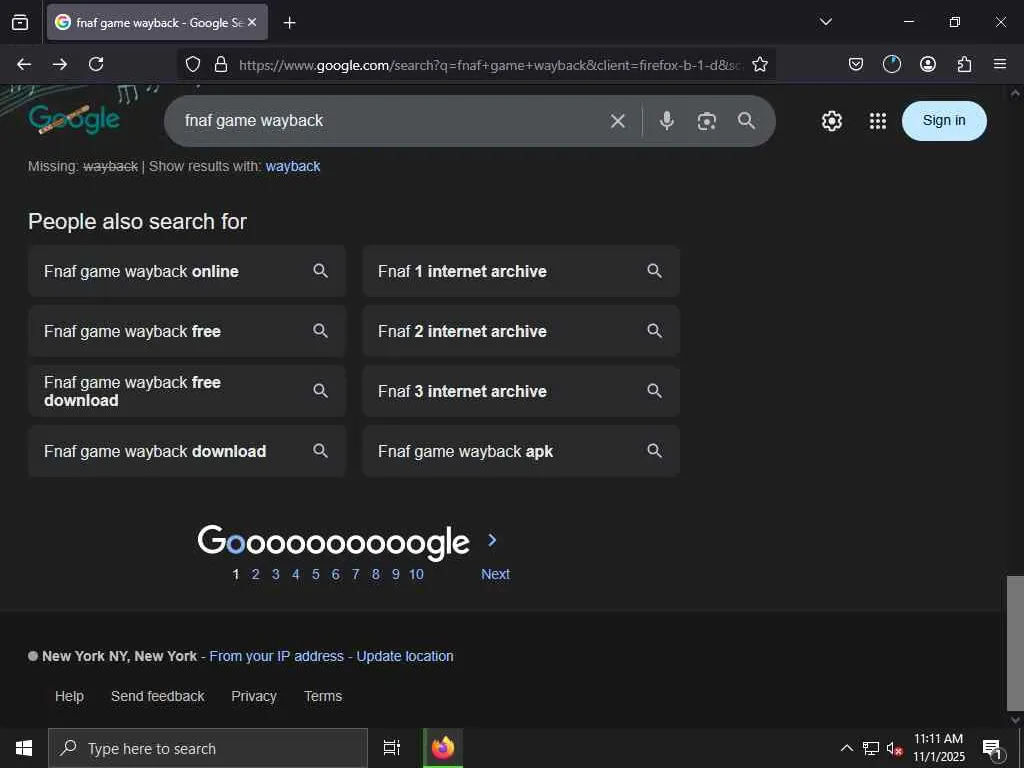Go to Google home via logo
The width and height of the screenshot is (1024, 768).
74,119
